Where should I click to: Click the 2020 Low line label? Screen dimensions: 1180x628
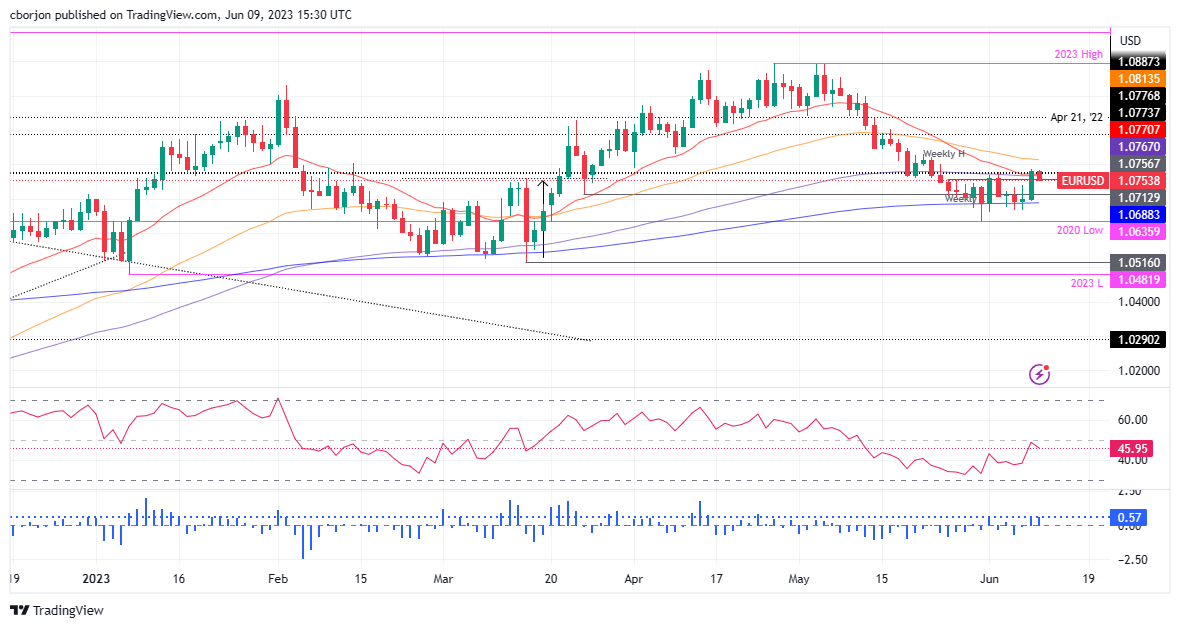pyautogui.click(x=1080, y=230)
